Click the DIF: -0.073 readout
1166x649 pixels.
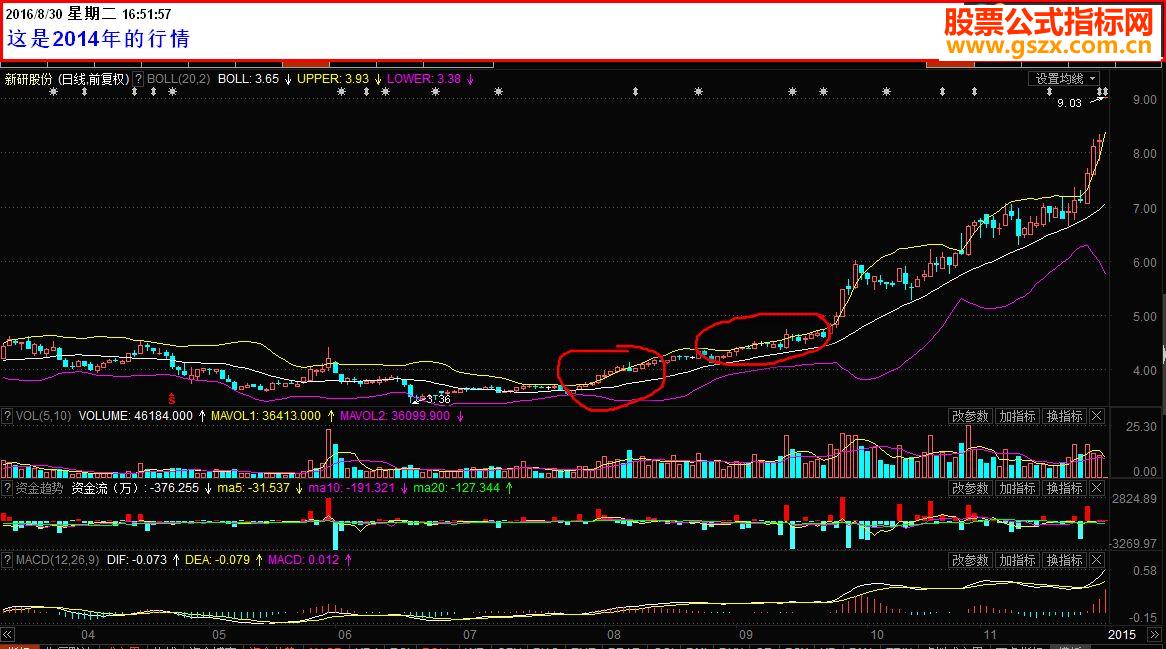coord(137,560)
